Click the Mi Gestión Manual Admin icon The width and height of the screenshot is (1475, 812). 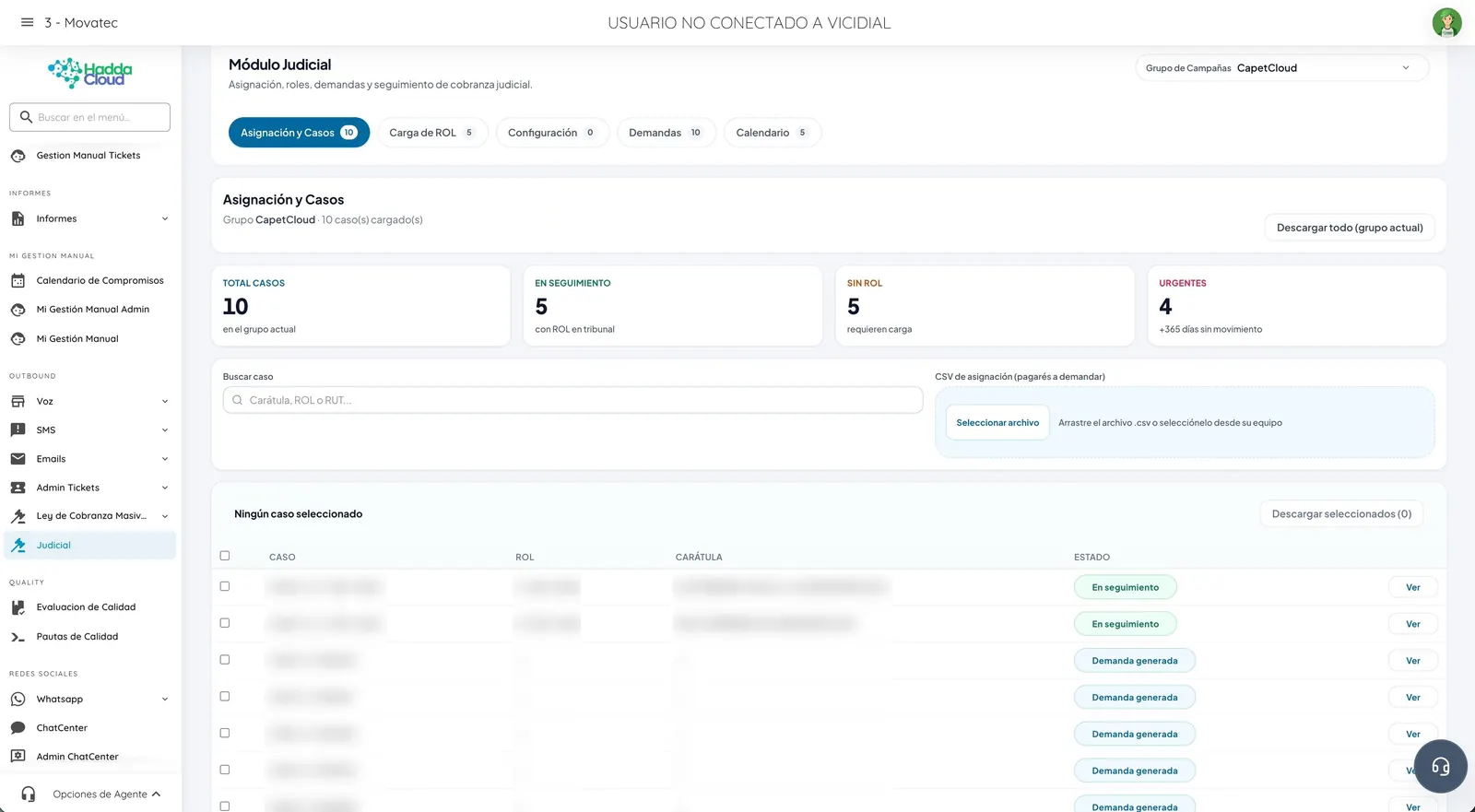[18, 310]
